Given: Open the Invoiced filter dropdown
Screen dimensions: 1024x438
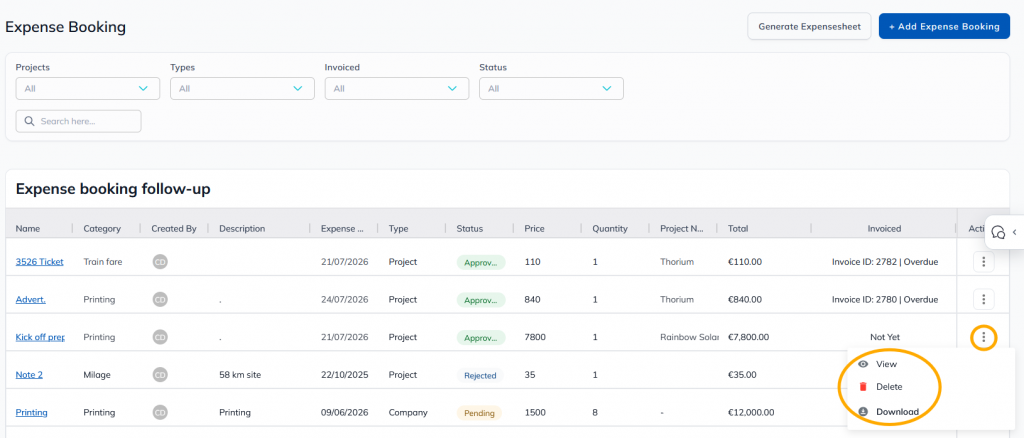Looking at the screenshot, I should pyautogui.click(x=397, y=89).
